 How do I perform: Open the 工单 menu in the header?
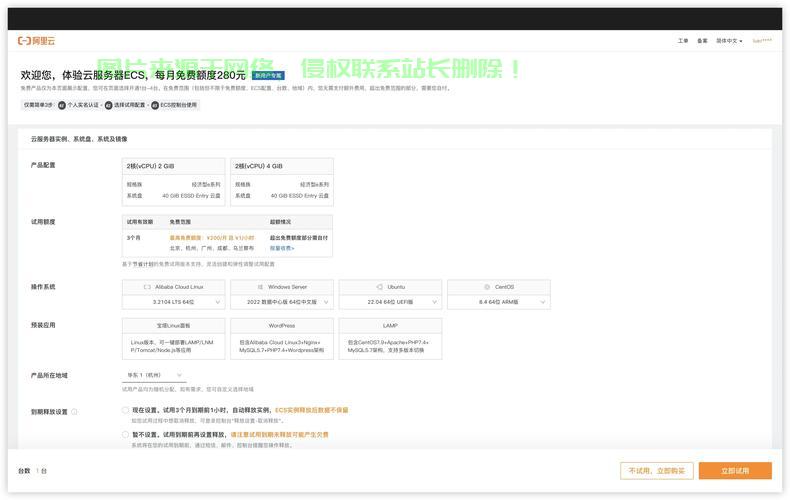pyautogui.click(x=683, y=41)
